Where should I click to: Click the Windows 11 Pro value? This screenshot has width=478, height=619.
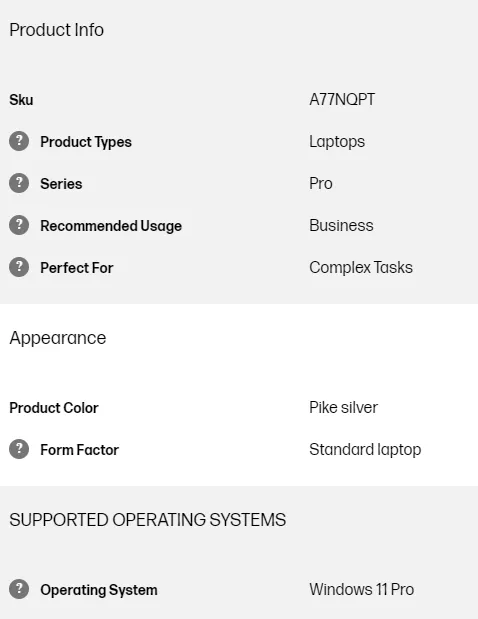[x=362, y=589]
